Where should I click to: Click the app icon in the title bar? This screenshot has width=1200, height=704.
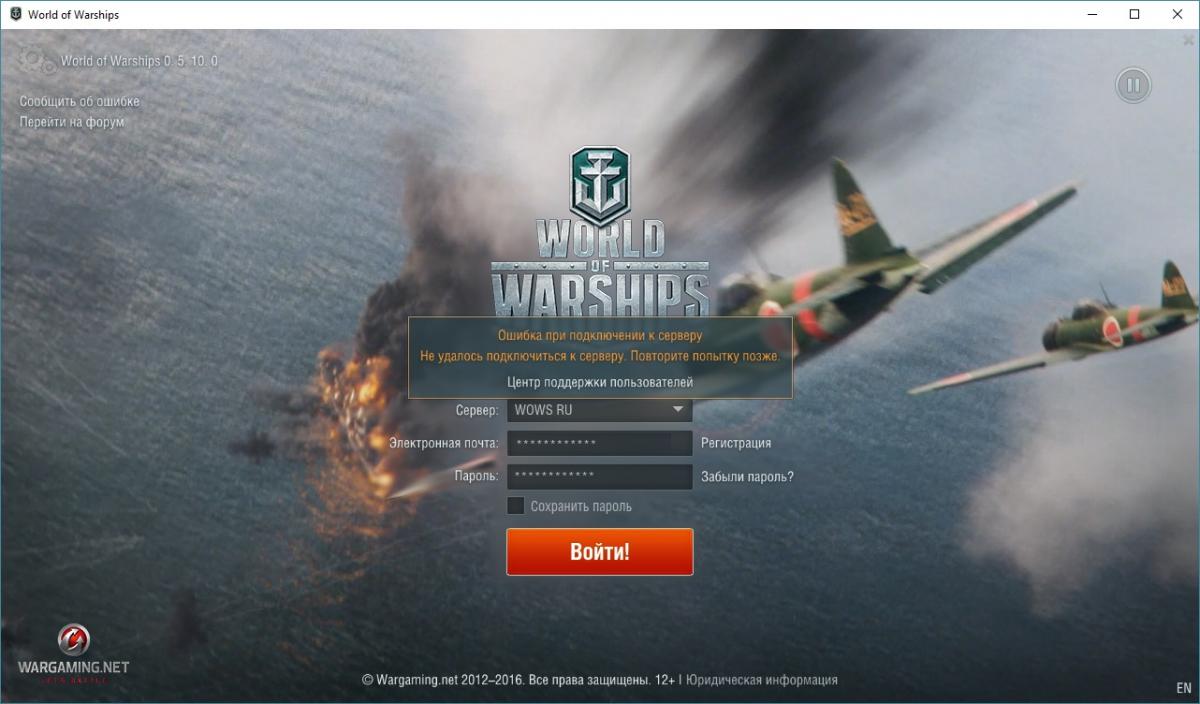point(15,14)
